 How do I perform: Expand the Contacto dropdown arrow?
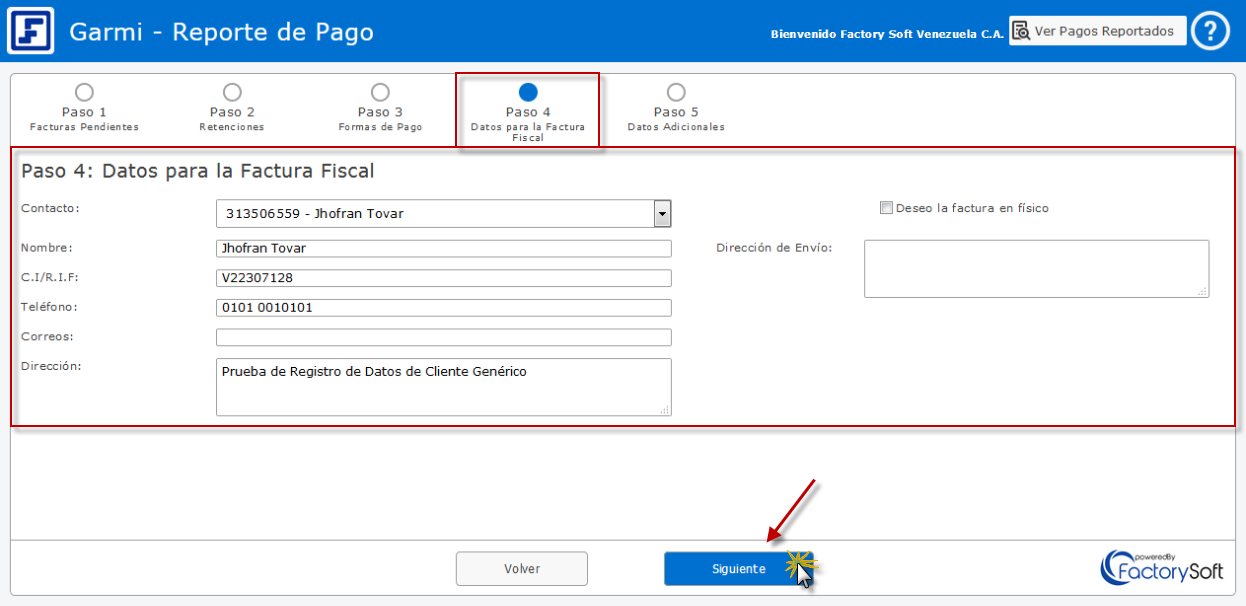(x=662, y=214)
